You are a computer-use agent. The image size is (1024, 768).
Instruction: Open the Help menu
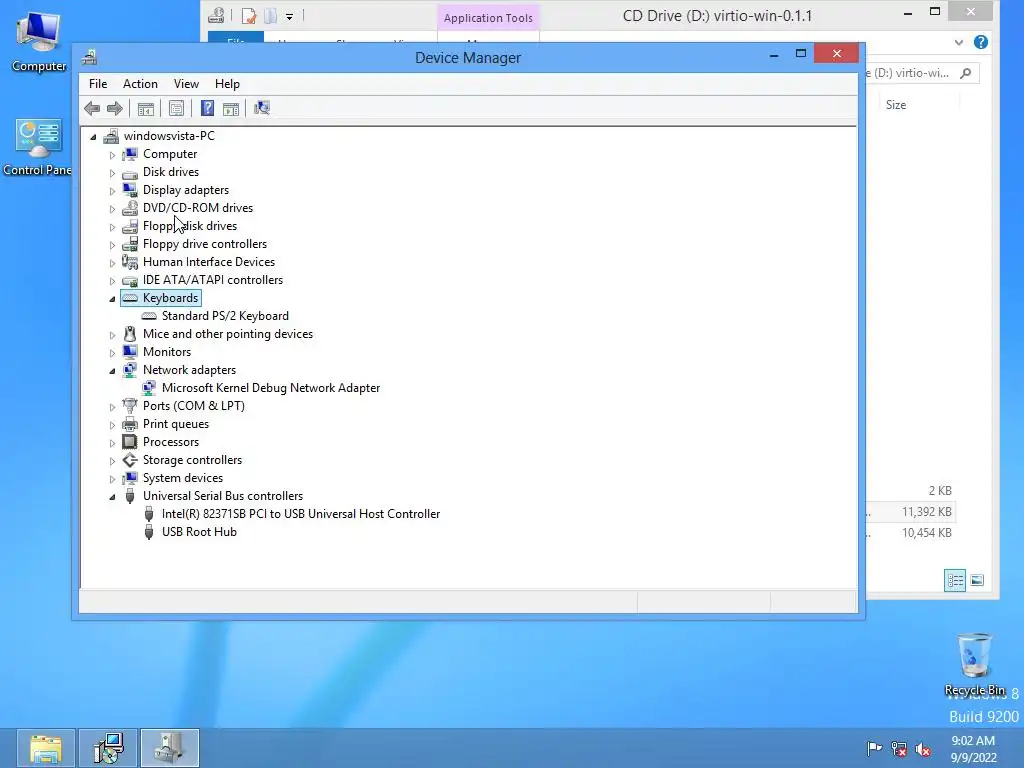pos(227,84)
